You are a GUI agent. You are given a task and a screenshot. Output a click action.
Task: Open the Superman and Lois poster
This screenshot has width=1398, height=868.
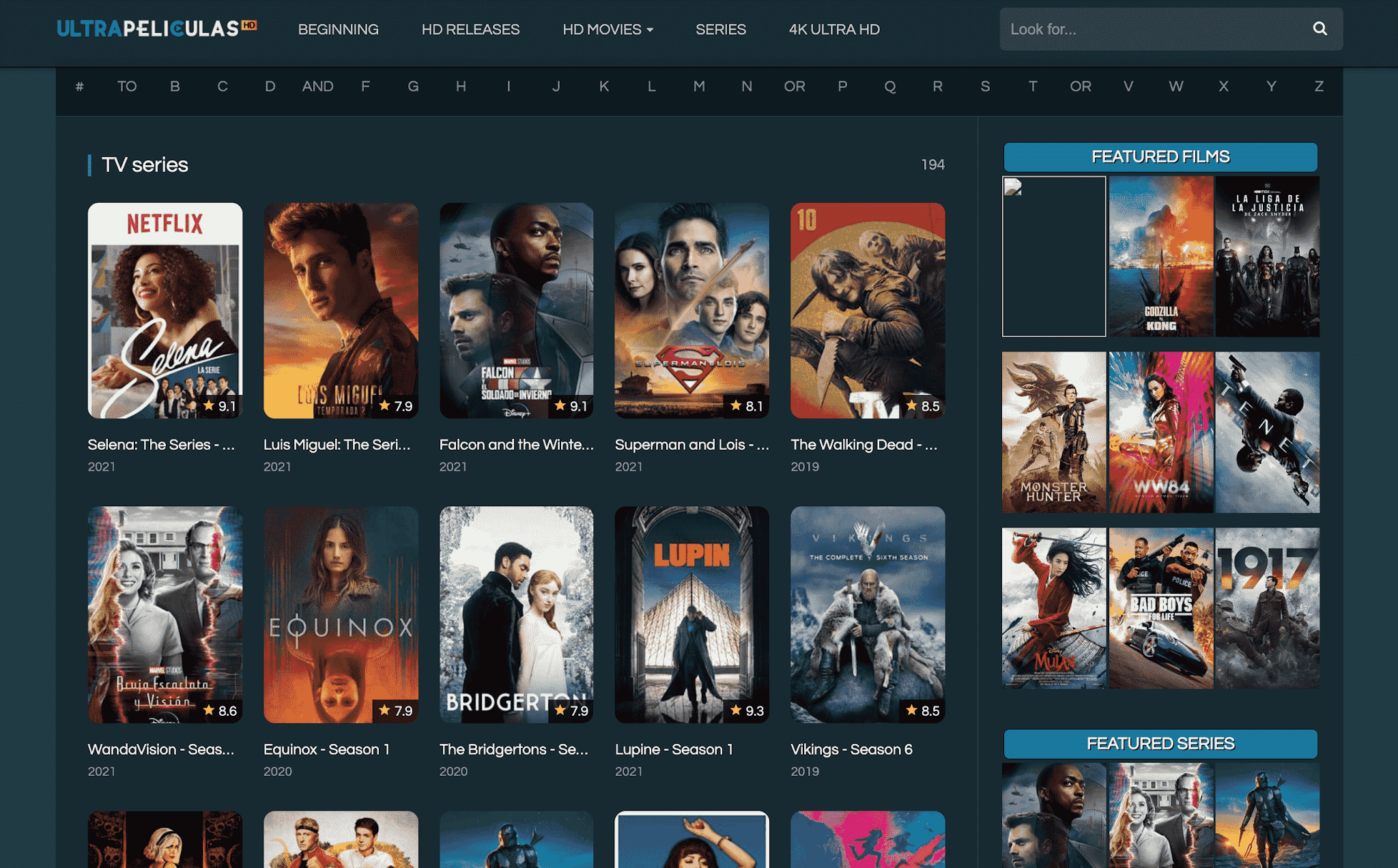click(692, 310)
